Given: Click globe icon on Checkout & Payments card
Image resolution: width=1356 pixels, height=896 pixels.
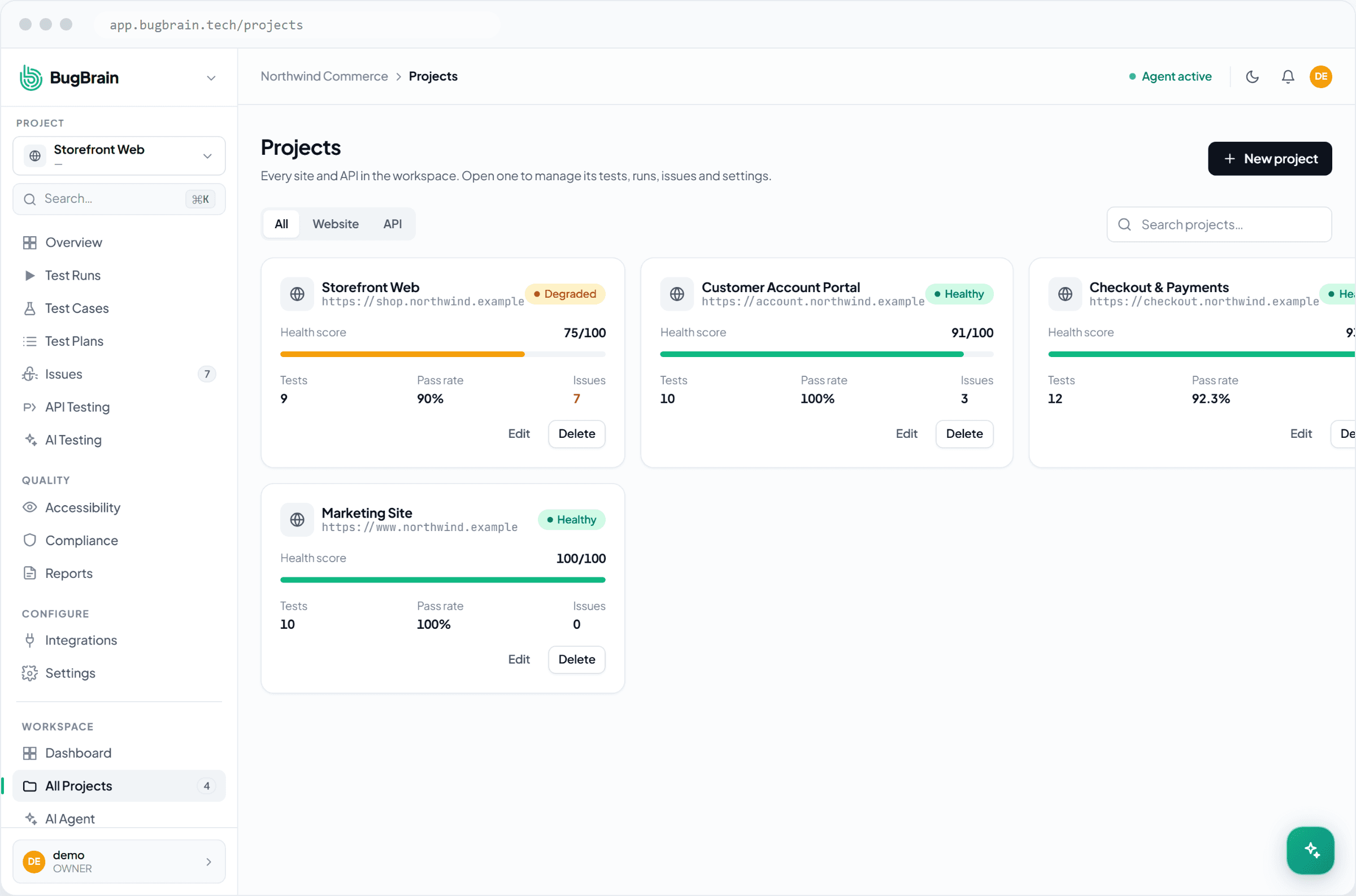Looking at the screenshot, I should pos(1064,294).
